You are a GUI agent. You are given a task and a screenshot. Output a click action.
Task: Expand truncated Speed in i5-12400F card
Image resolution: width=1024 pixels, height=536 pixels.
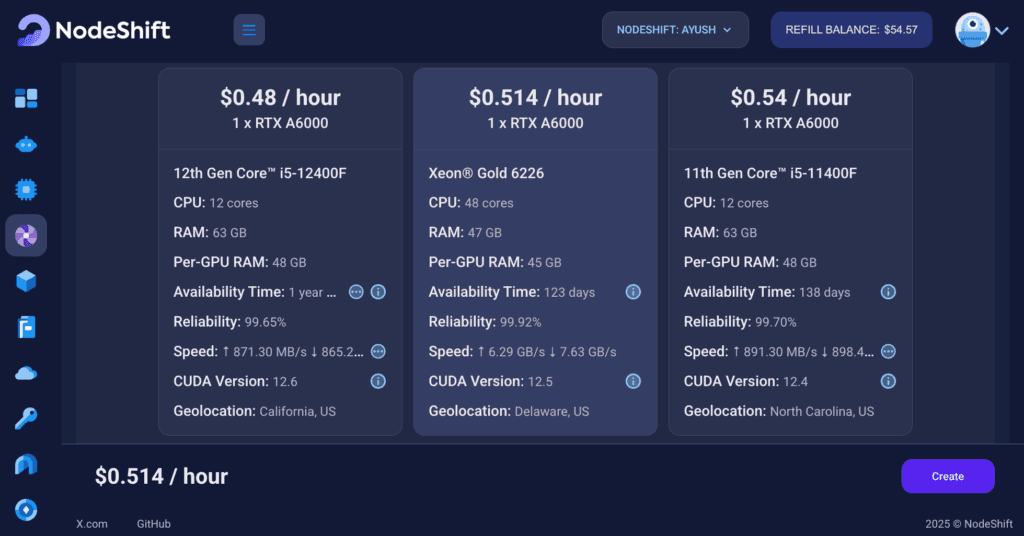pyautogui.click(x=378, y=351)
